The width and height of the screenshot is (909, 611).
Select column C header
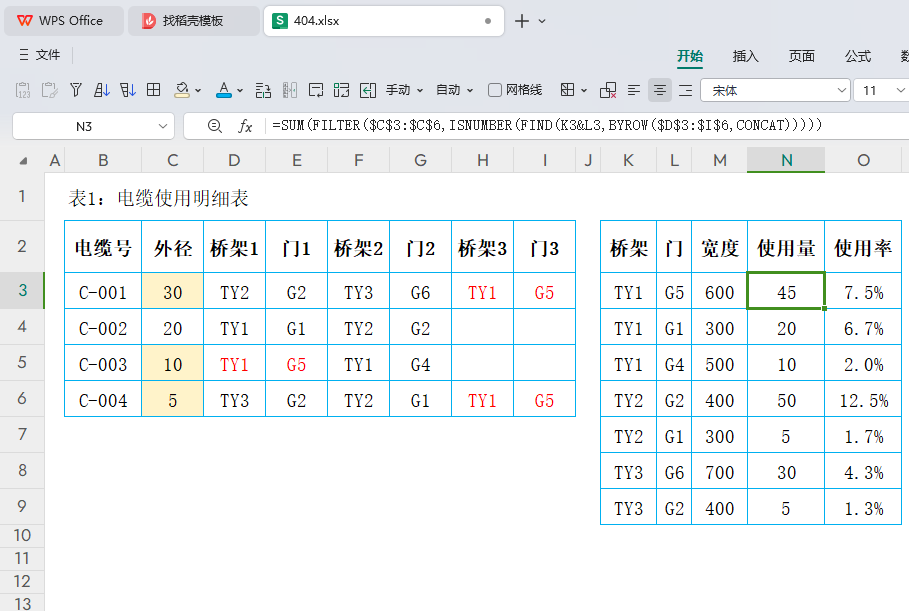pos(172,160)
